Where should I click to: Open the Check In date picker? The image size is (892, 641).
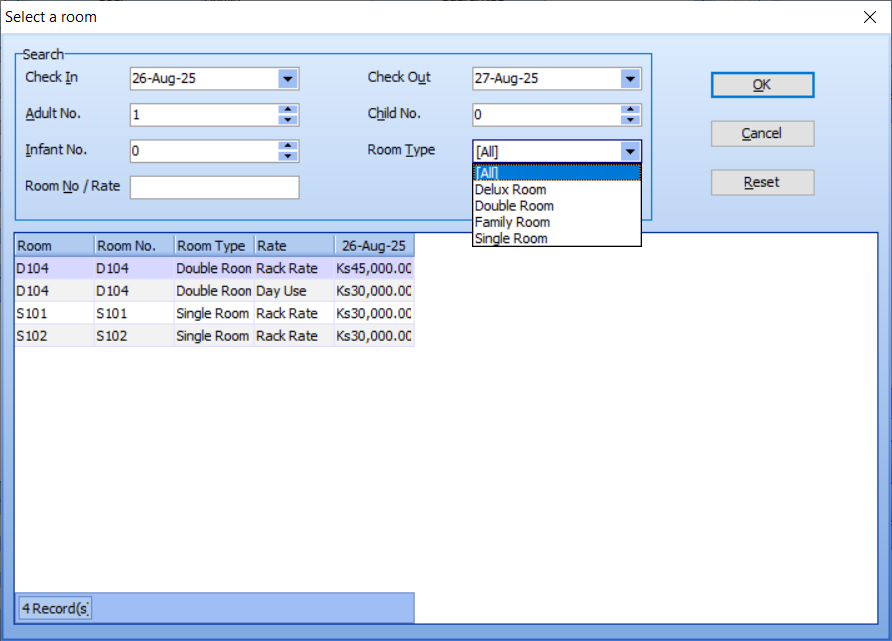tap(289, 78)
